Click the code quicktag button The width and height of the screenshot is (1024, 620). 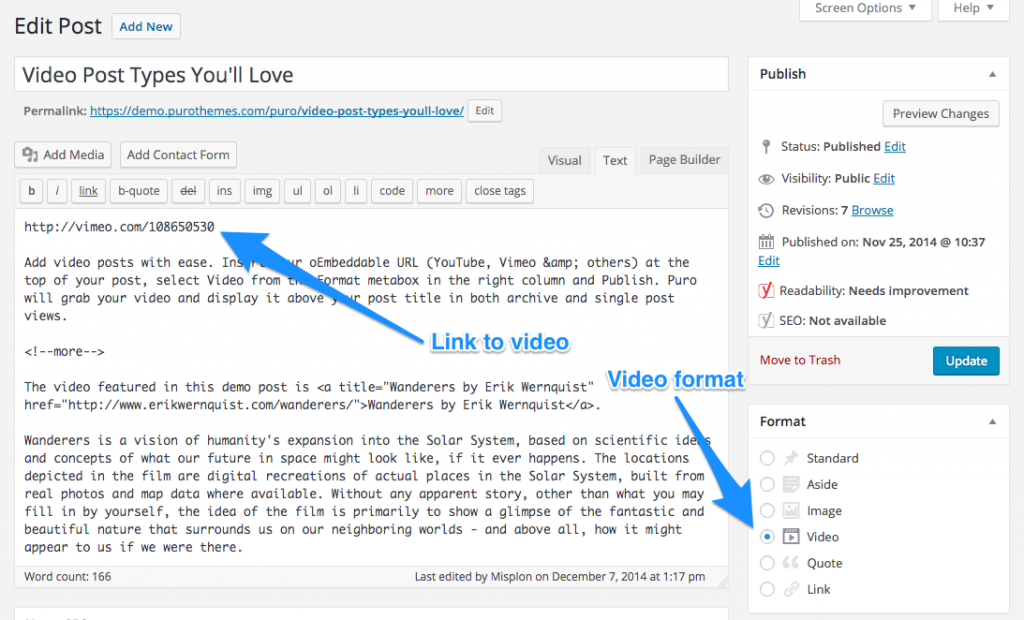[392, 191]
